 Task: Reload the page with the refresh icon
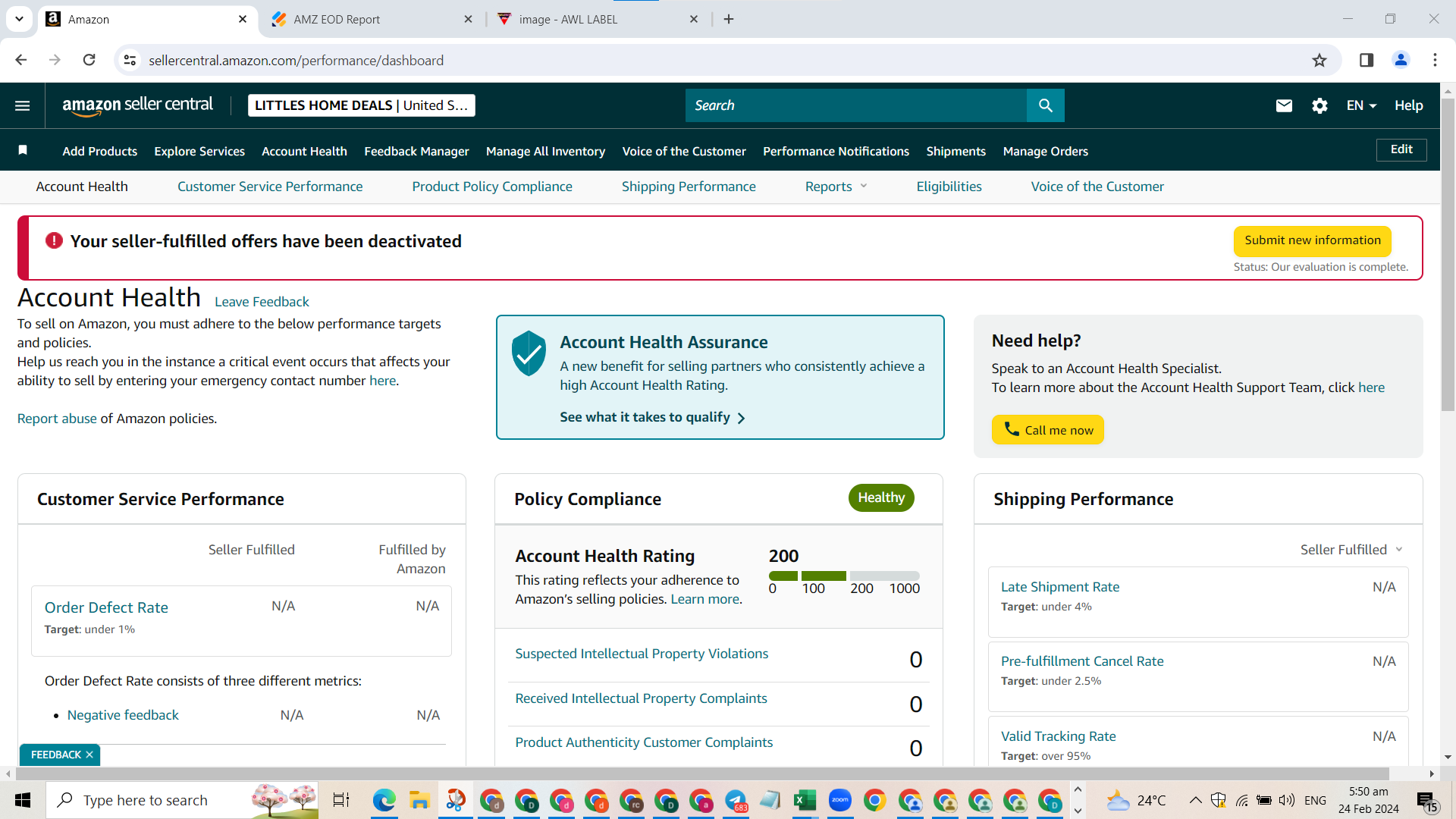tap(89, 60)
